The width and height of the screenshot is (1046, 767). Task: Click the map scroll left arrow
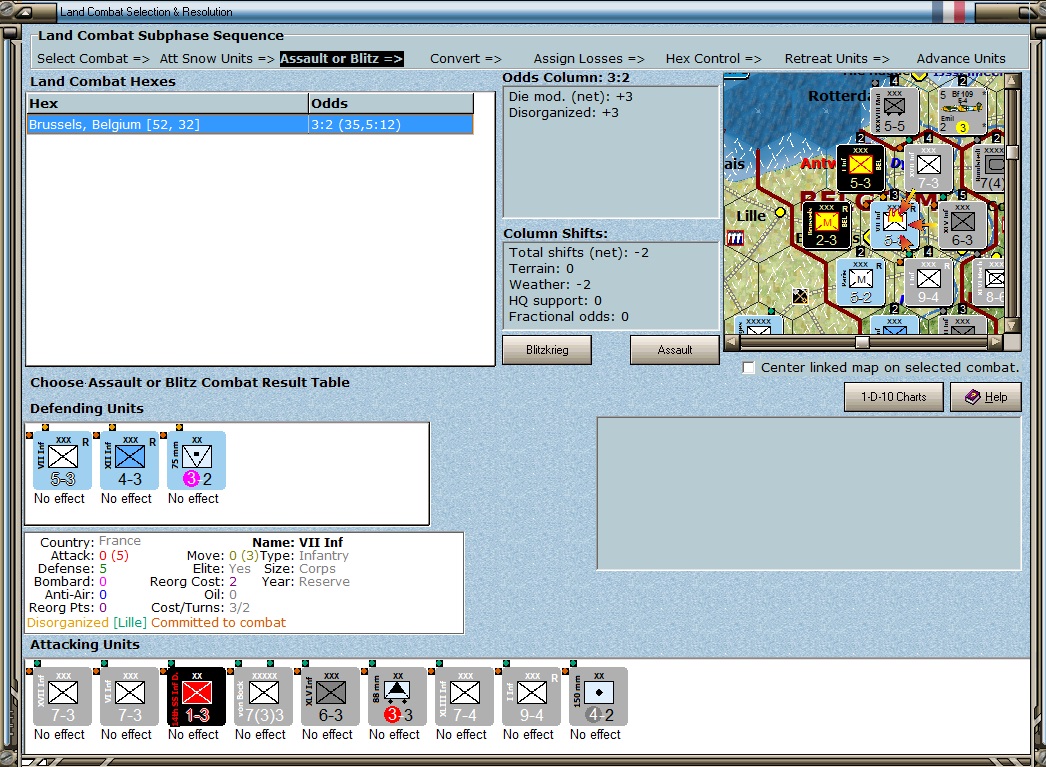(x=731, y=342)
